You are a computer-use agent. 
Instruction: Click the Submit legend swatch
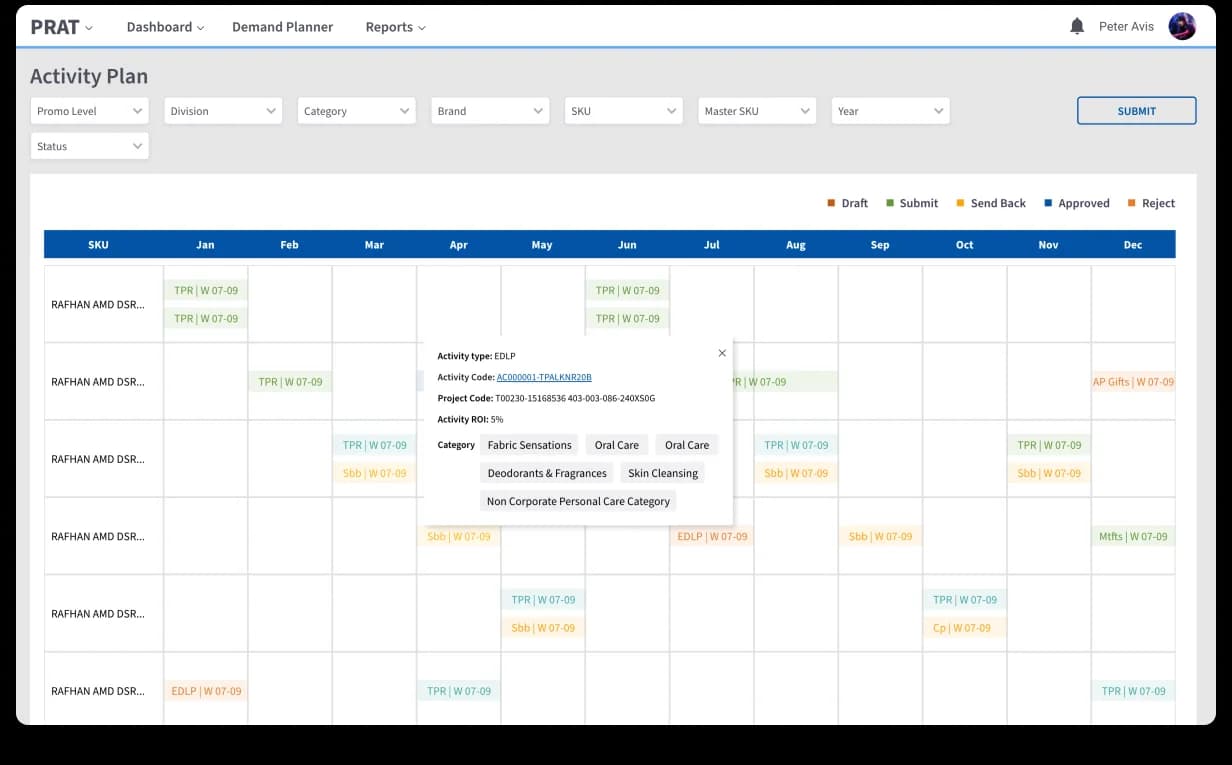point(890,203)
